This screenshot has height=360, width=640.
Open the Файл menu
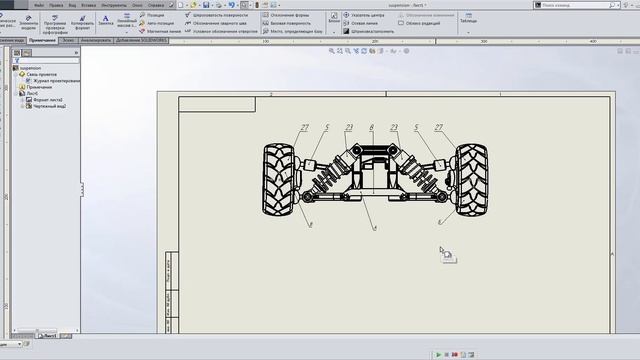39,5
